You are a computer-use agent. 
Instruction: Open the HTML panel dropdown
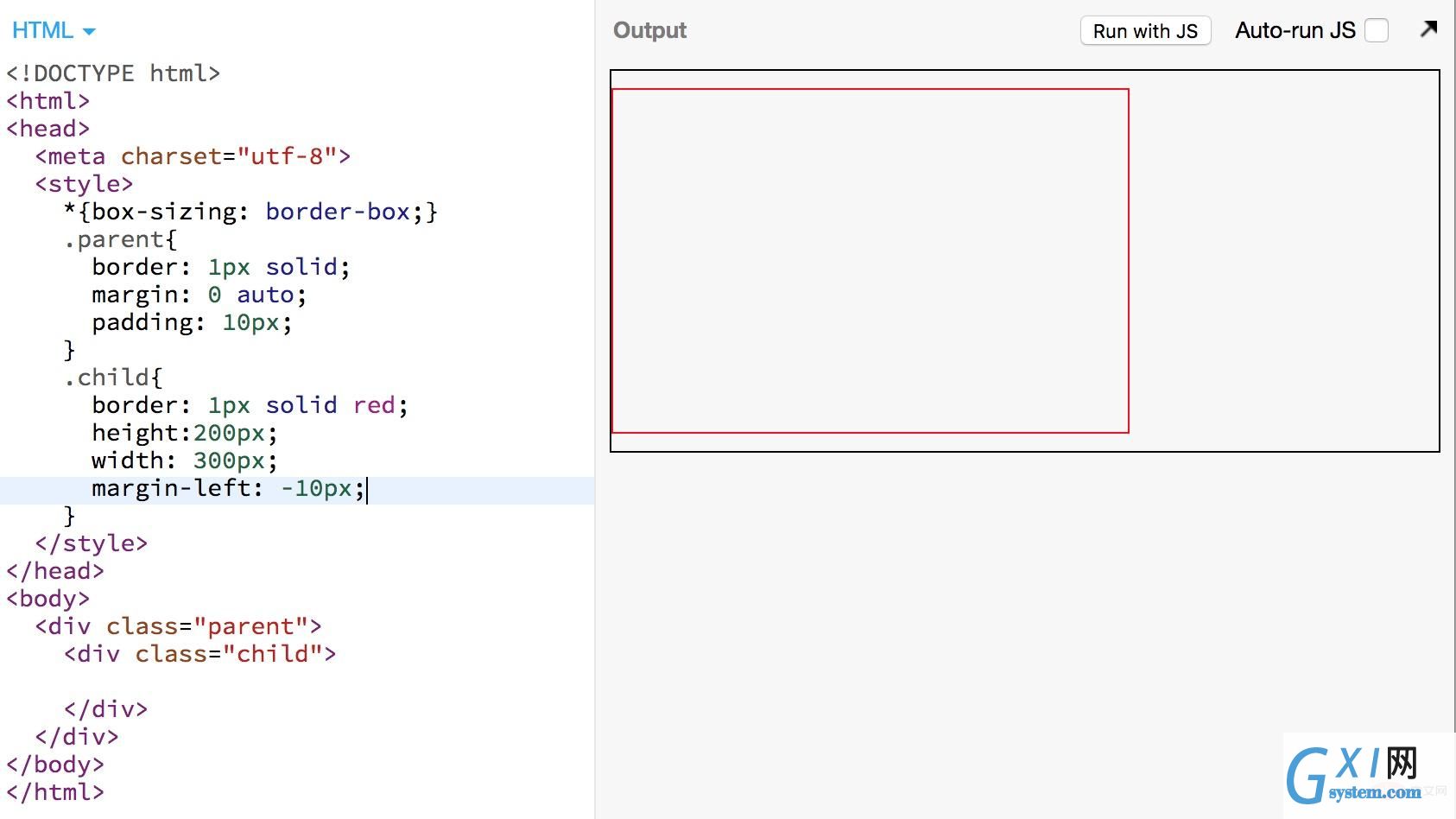point(54,30)
